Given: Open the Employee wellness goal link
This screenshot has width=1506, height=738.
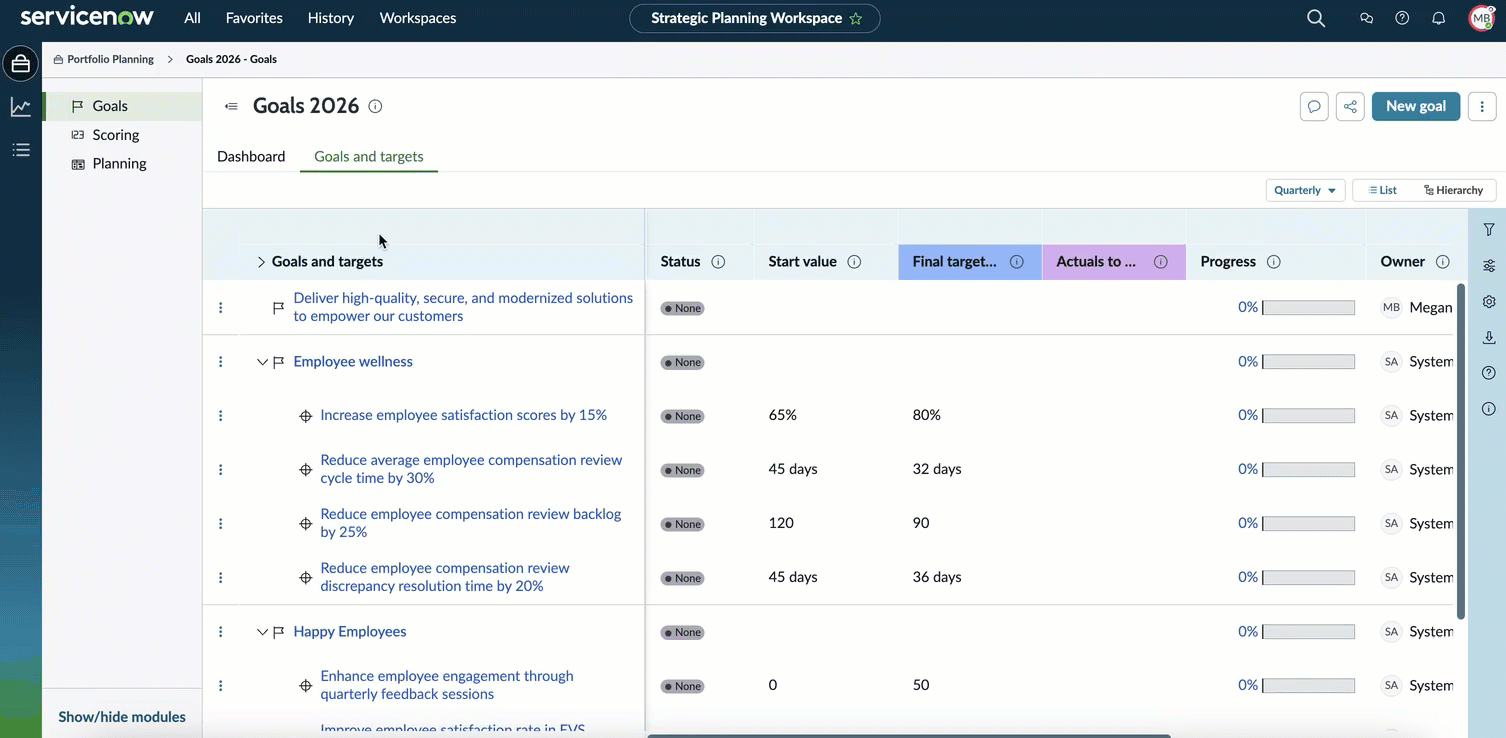Looking at the screenshot, I should (353, 362).
